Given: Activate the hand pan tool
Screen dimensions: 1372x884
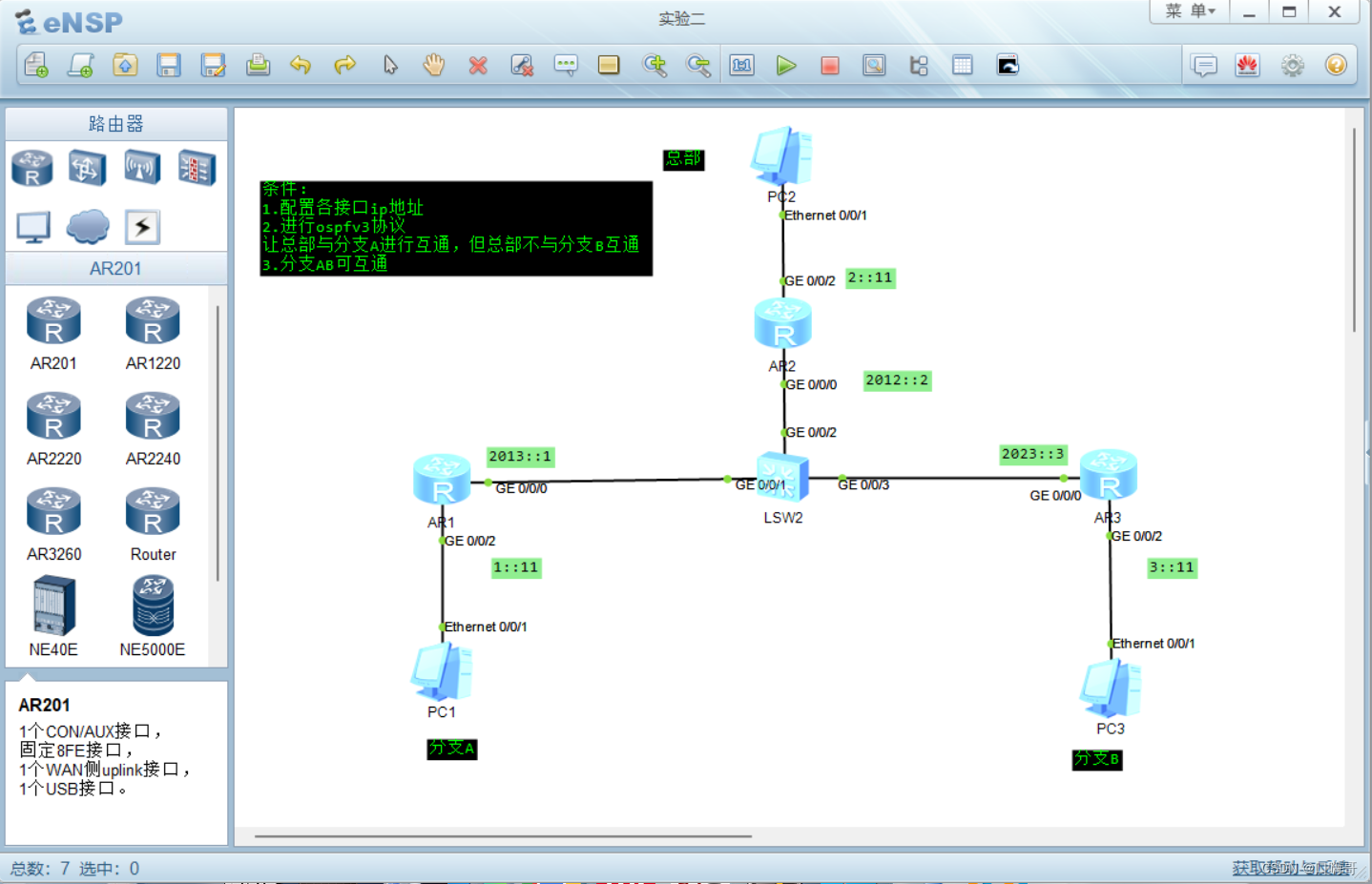Looking at the screenshot, I should [434, 65].
